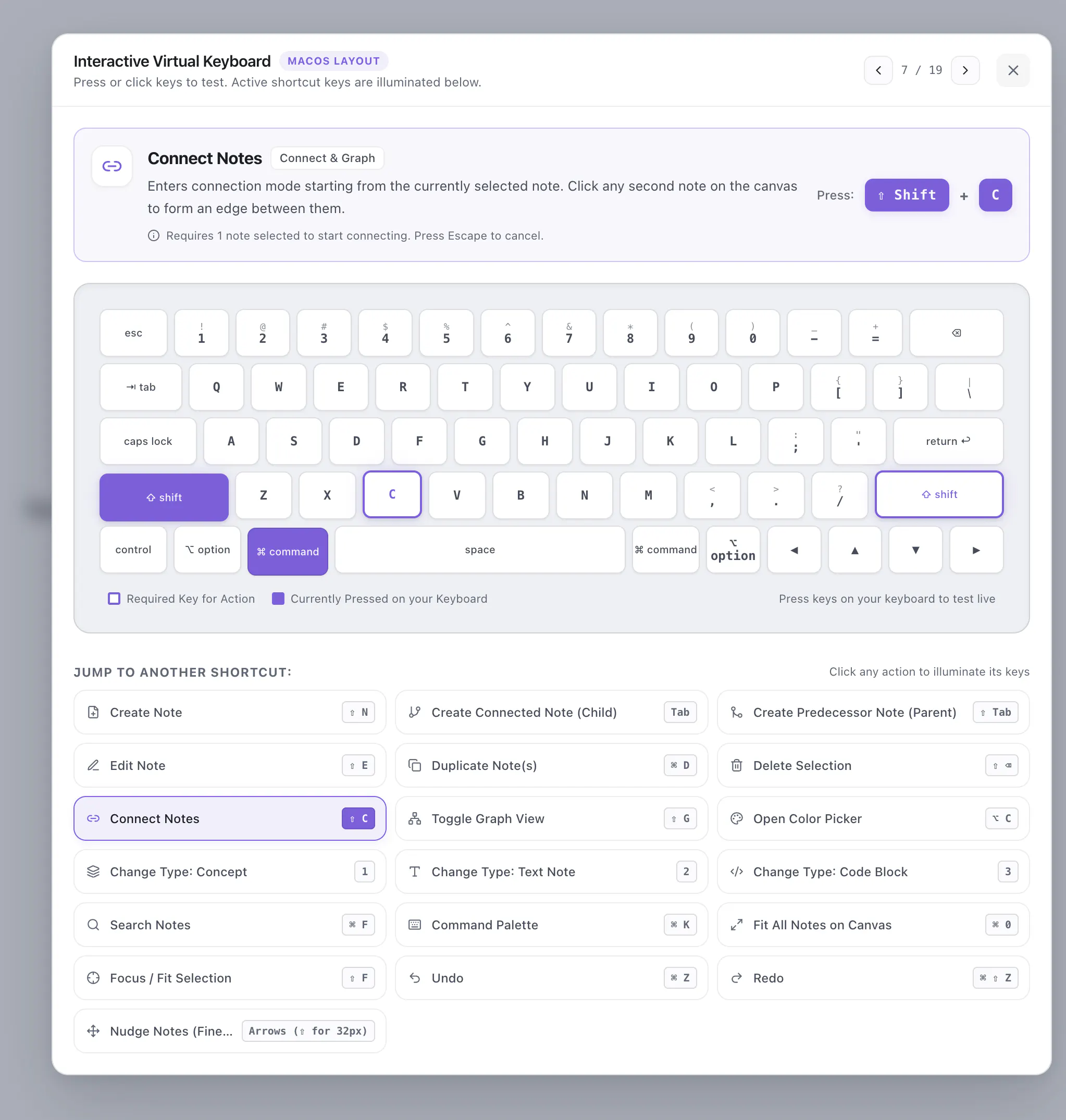Jump to Change Type: Concept shortcut
The width and height of the screenshot is (1066, 1120).
point(230,872)
